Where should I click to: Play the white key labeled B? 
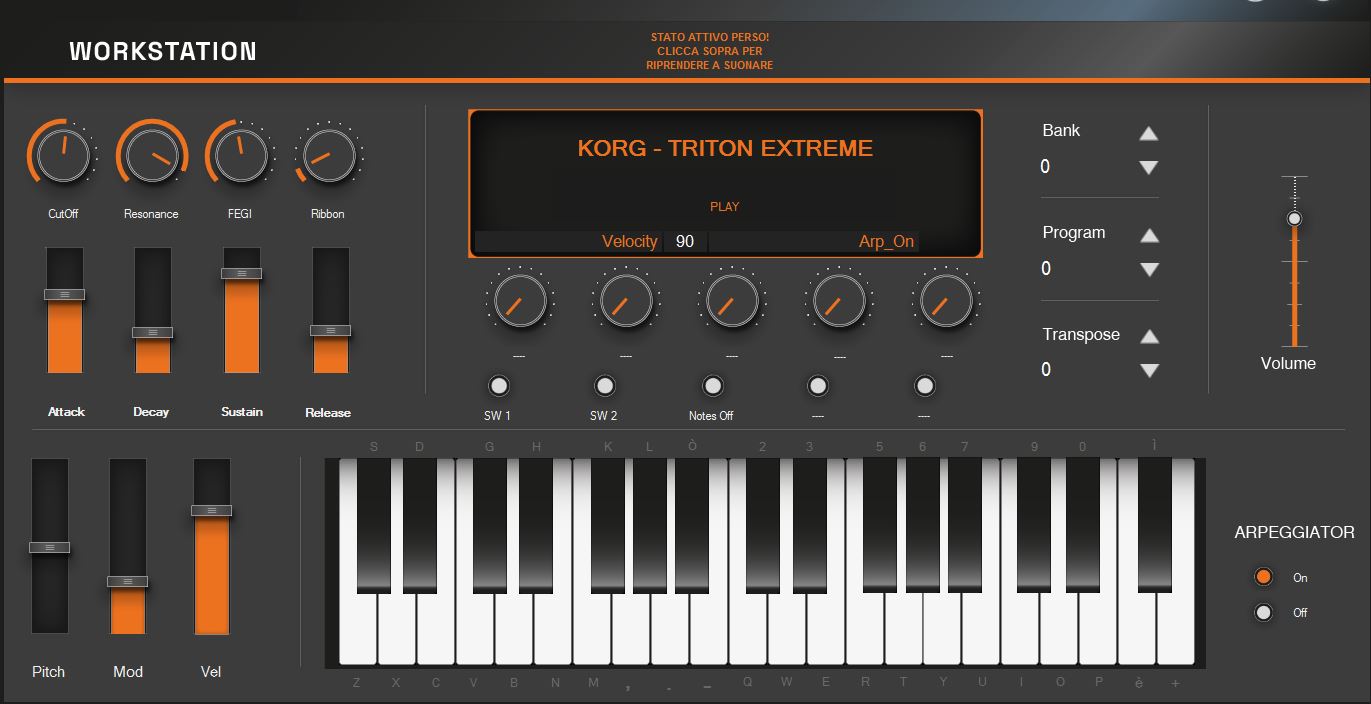(x=513, y=630)
